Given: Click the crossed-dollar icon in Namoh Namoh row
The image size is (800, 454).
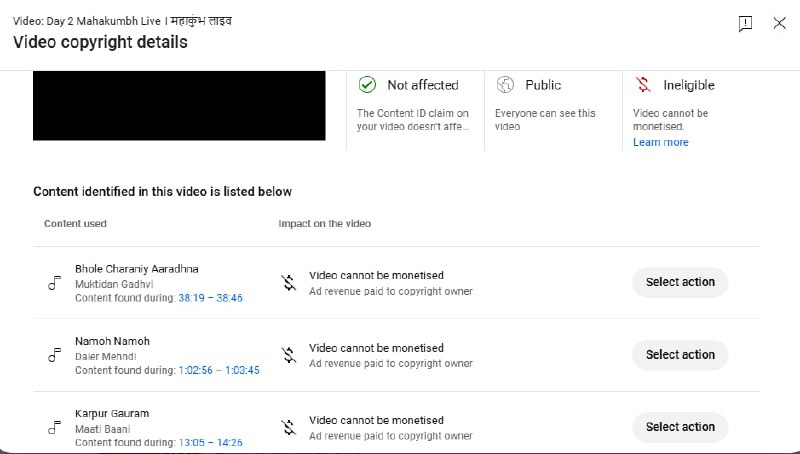Looking at the screenshot, I should tap(289, 355).
